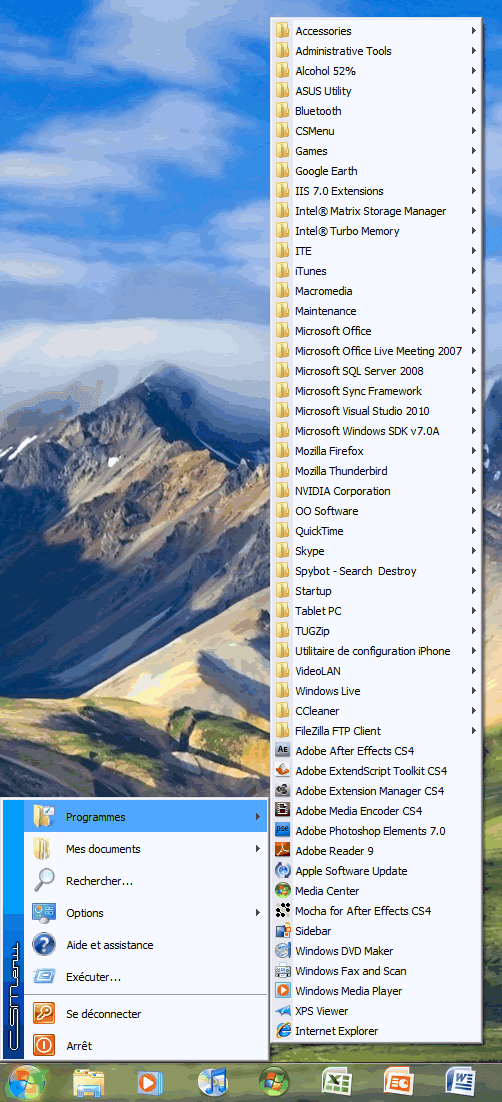Click the Exécuter run icon
This screenshot has width=502, height=1102.
point(44,977)
